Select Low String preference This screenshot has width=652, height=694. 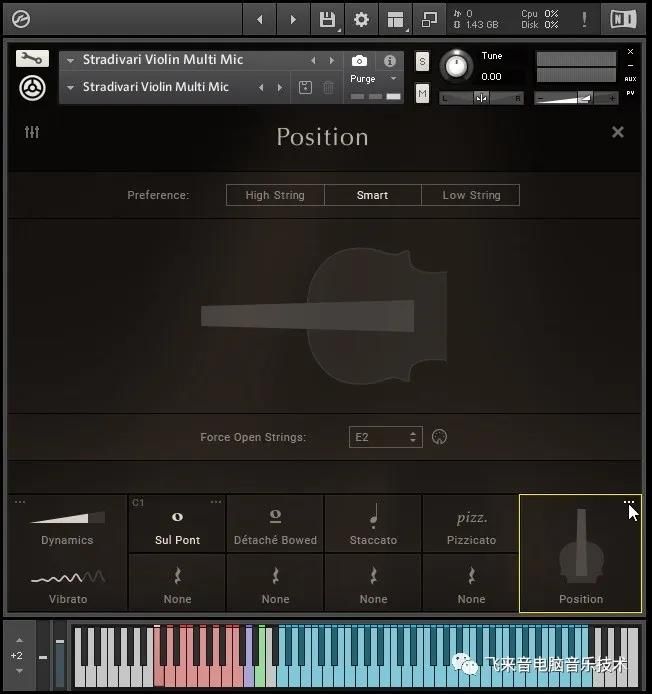tap(471, 195)
